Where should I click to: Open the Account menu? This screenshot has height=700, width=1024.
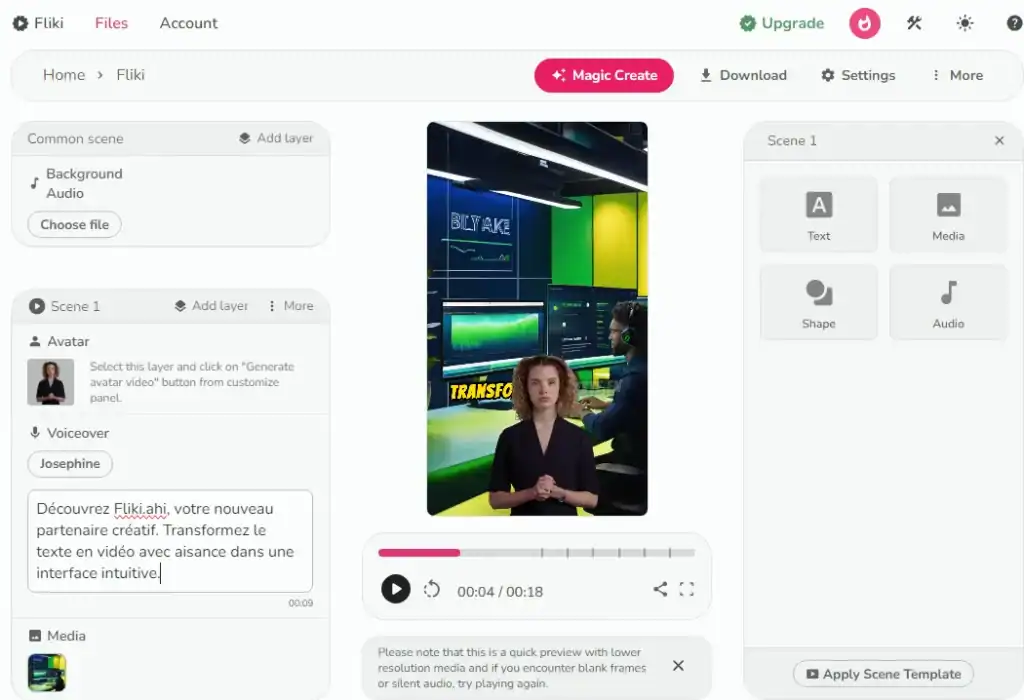(x=189, y=23)
